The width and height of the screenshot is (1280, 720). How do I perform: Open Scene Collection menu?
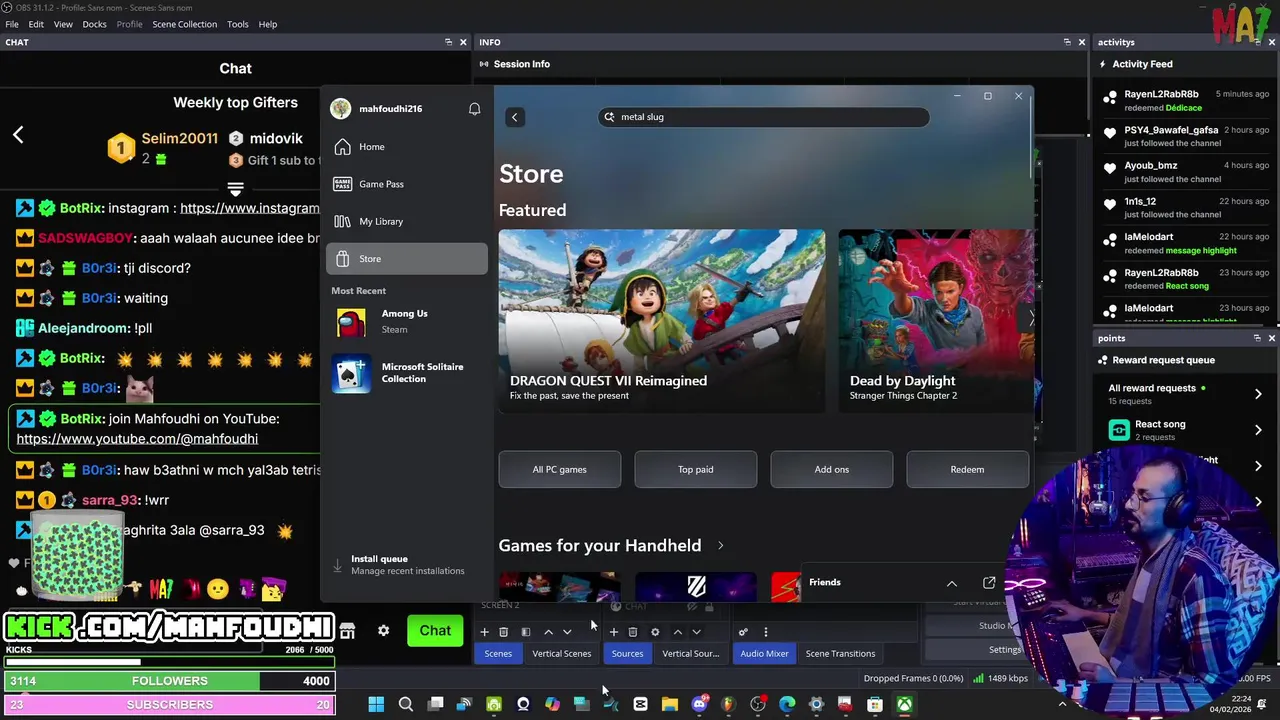coord(184,24)
